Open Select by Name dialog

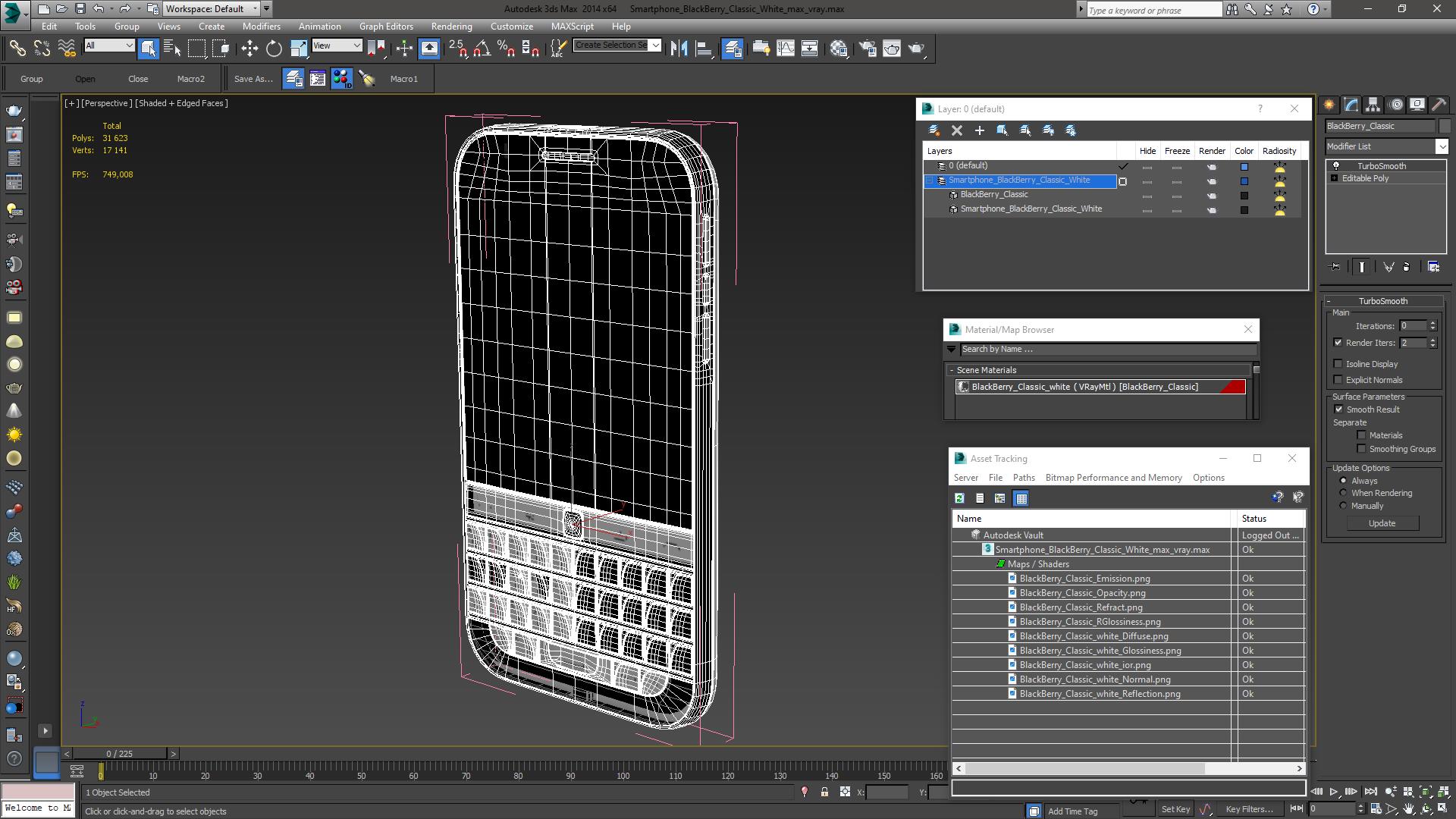pos(172,49)
